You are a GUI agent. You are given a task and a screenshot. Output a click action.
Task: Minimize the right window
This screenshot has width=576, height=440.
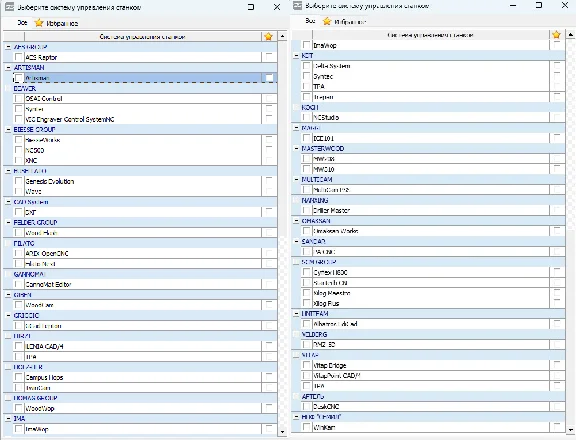point(513,6)
